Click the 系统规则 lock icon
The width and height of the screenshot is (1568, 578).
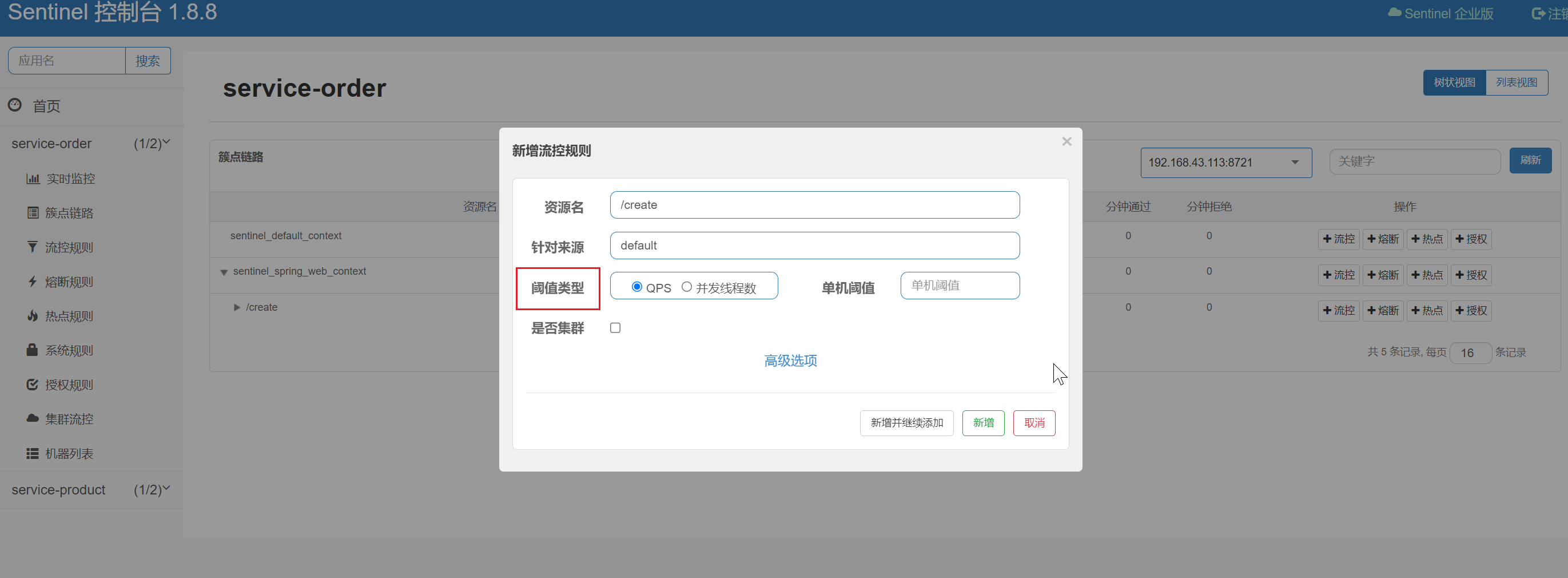point(33,350)
